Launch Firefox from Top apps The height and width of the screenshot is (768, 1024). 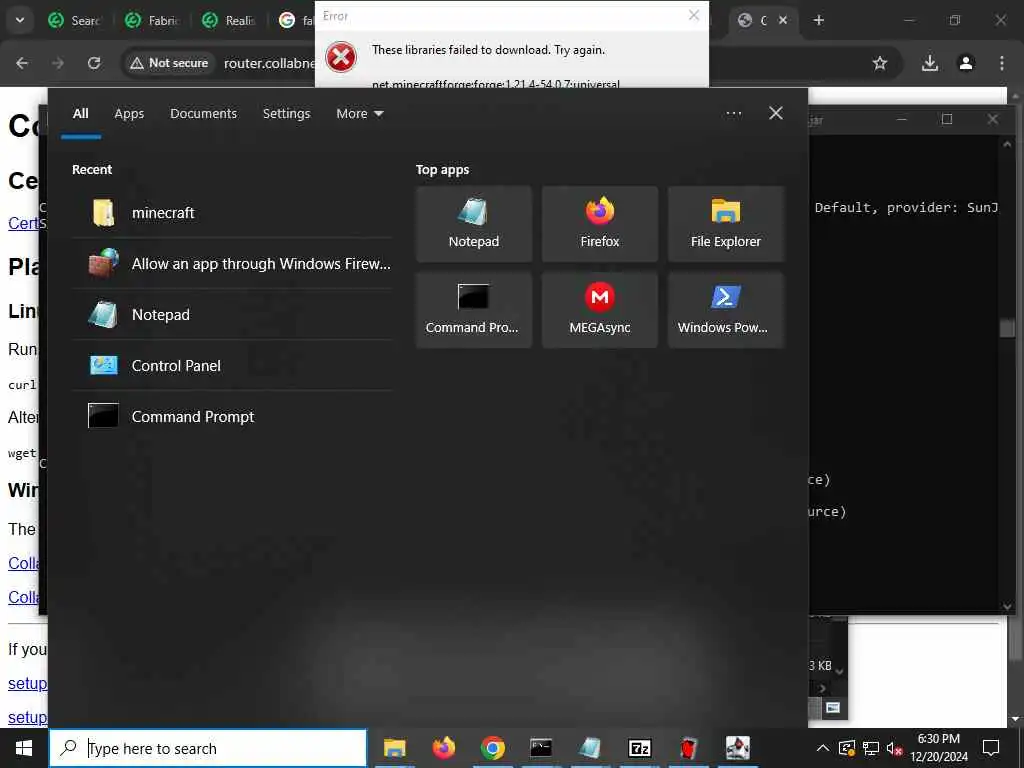pyautogui.click(x=600, y=224)
